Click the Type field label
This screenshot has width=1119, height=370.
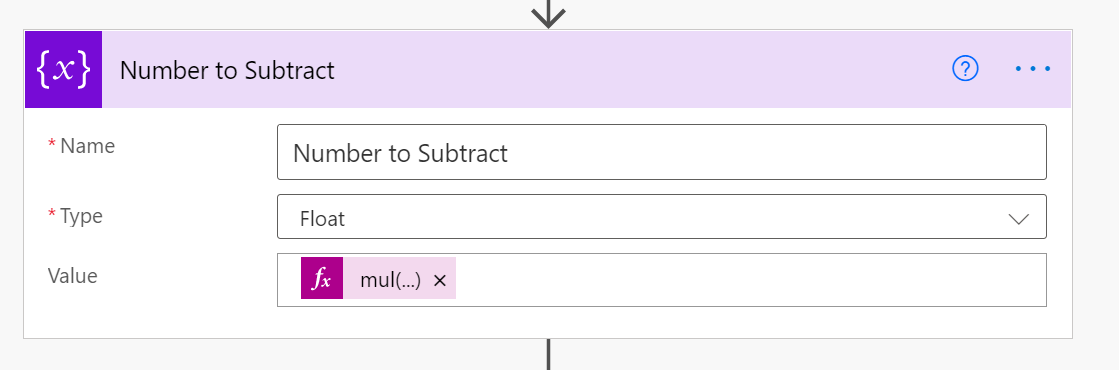tap(81, 216)
